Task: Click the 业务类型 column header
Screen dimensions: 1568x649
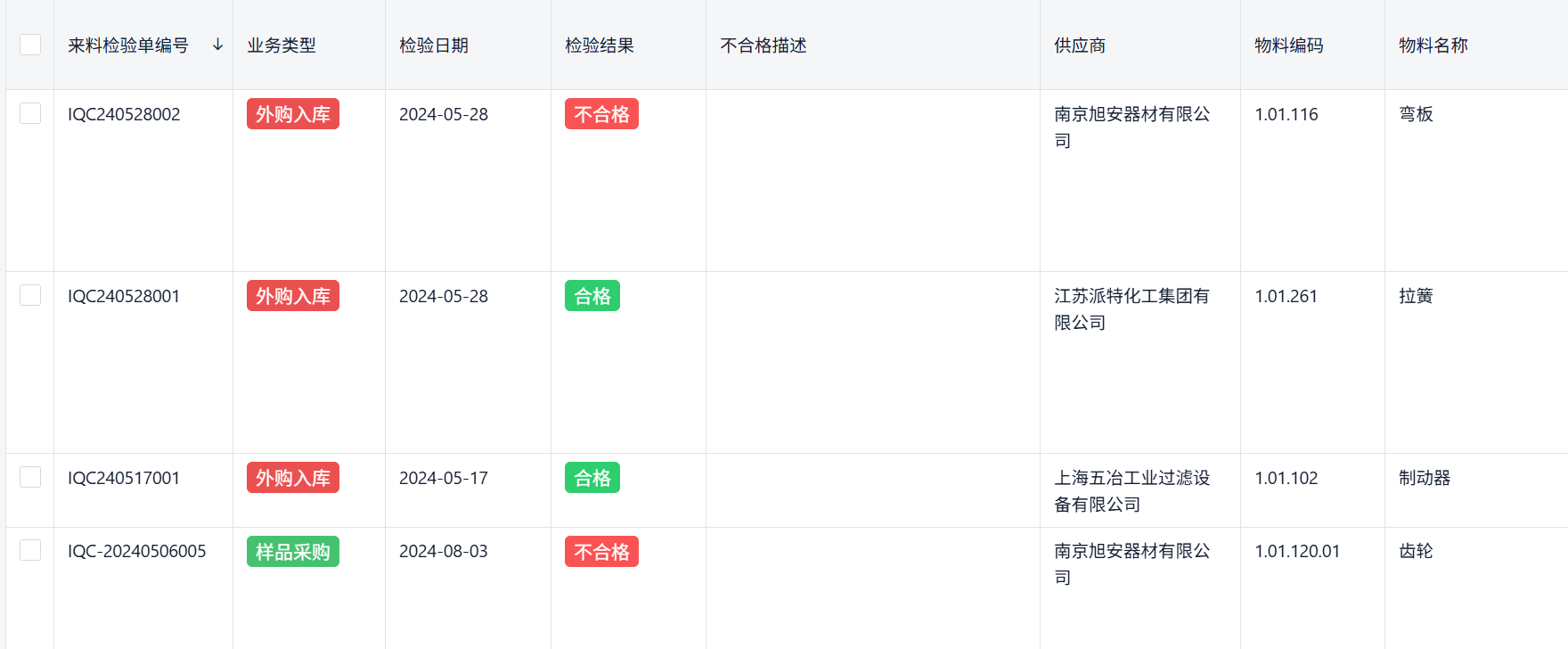Action: 282,45
